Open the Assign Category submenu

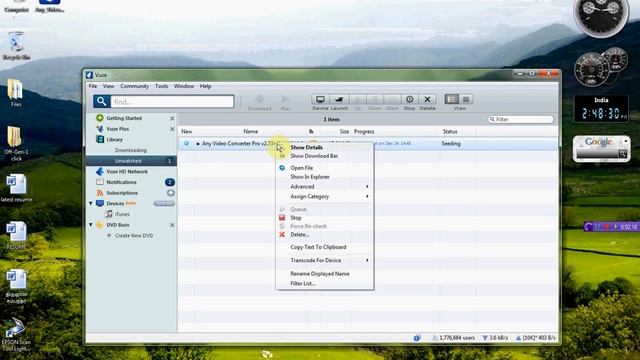(x=325, y=196)
